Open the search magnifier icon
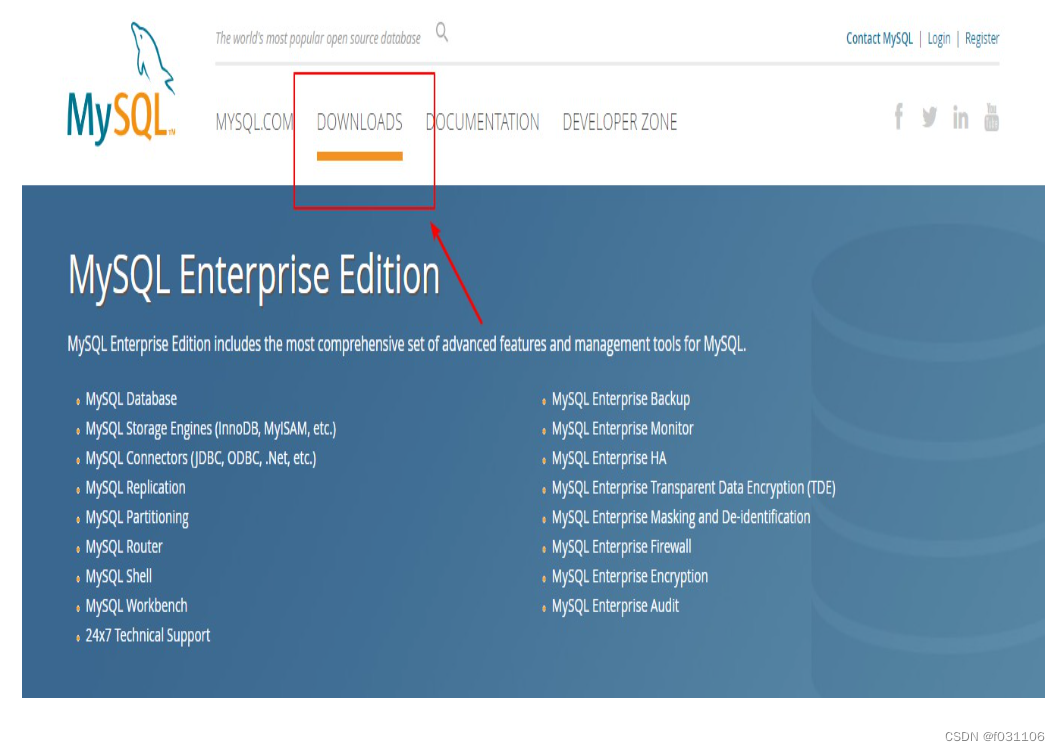This screenshot has width=1060, height=751. [441, 32]
